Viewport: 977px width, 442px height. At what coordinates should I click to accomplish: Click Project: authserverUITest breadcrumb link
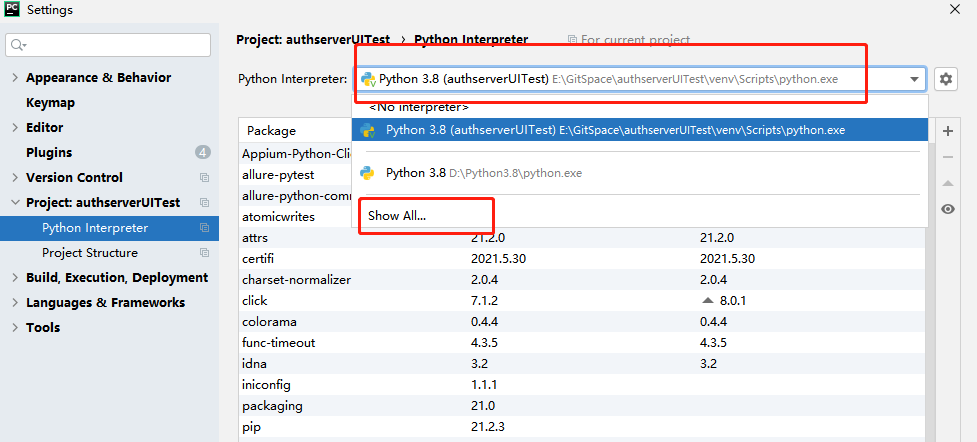[313, 40]
